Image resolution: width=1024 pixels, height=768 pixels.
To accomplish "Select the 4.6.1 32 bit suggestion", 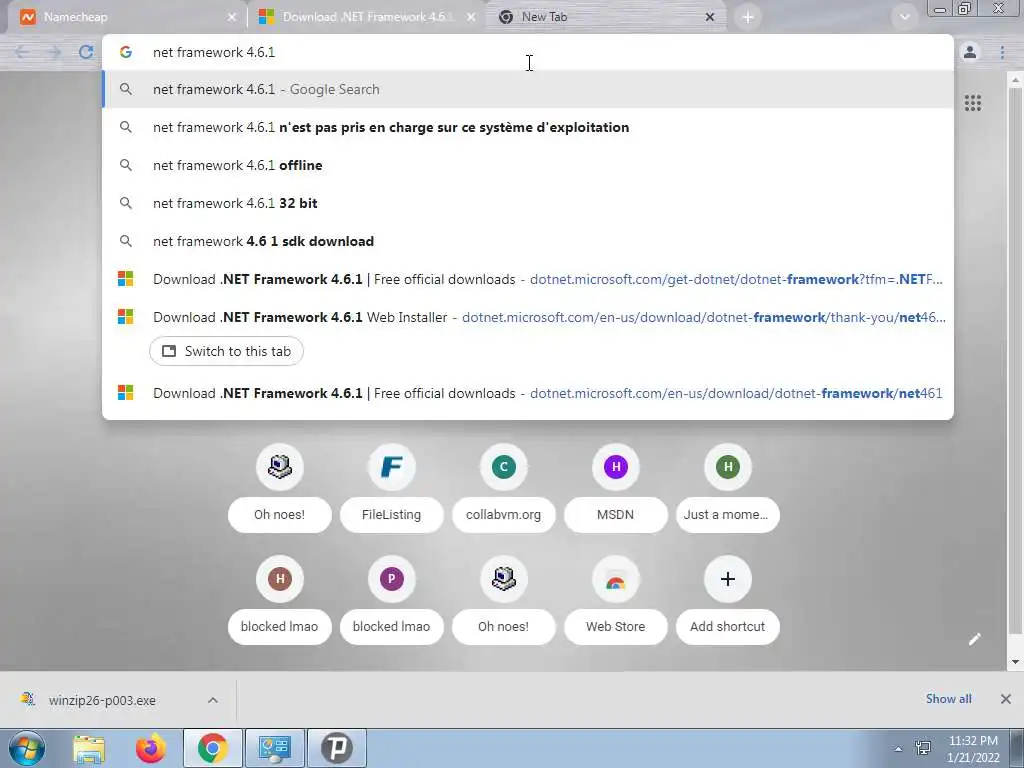I will click(528, 203).
